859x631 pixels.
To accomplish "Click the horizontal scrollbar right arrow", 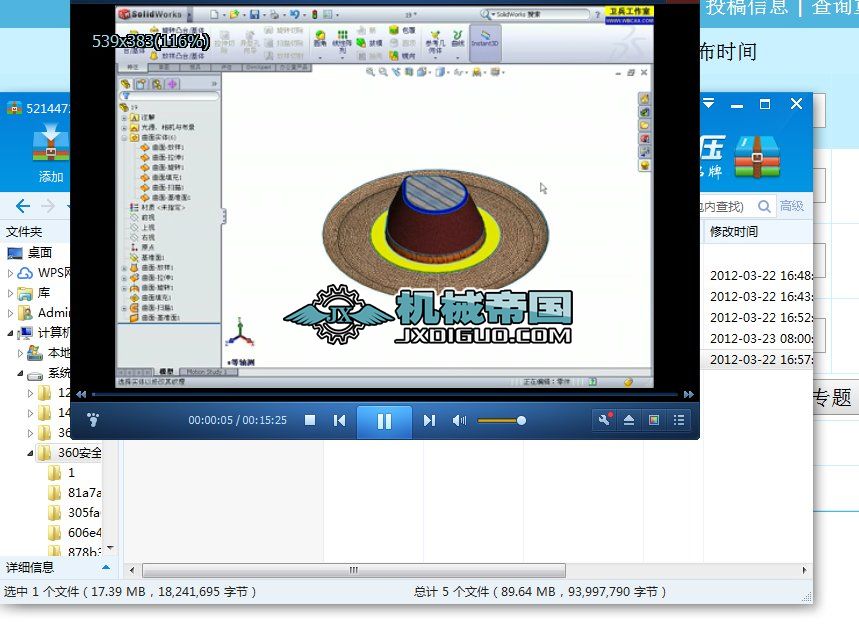I will pyautogui.click(x=804, y=570).
